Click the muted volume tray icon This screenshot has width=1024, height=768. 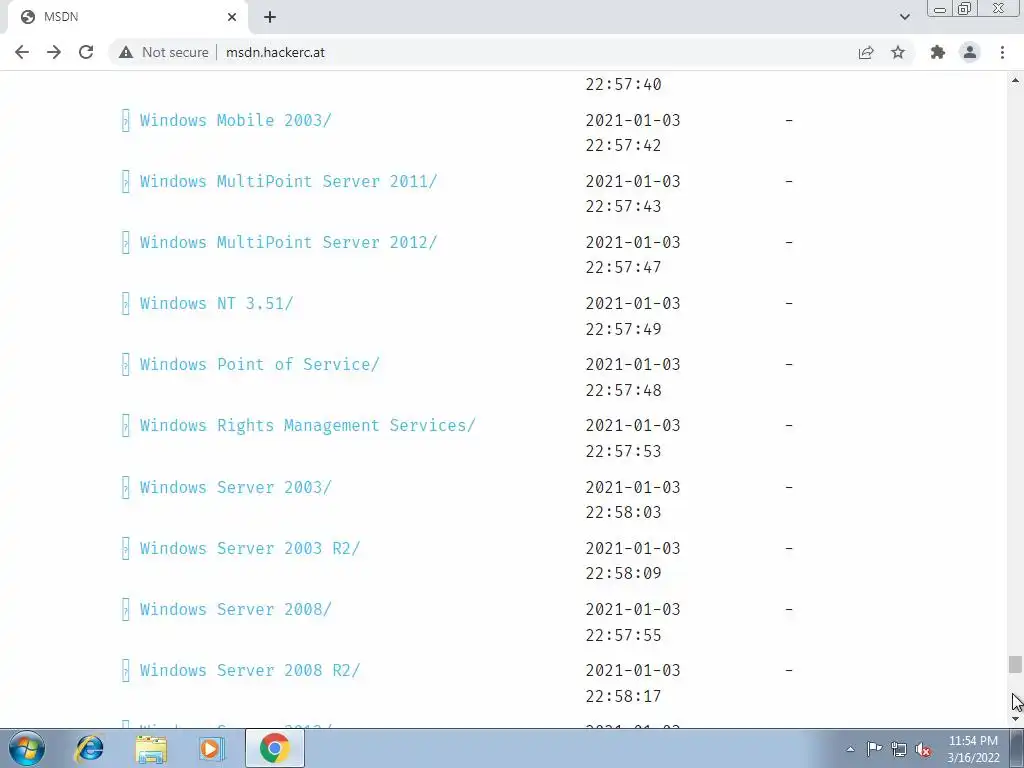[x=923, y=749]
